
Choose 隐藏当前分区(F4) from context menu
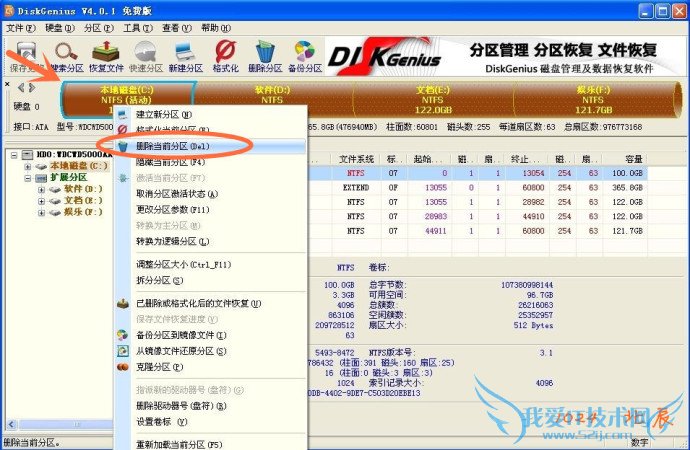pyautogui.click(x=210, y=162)
